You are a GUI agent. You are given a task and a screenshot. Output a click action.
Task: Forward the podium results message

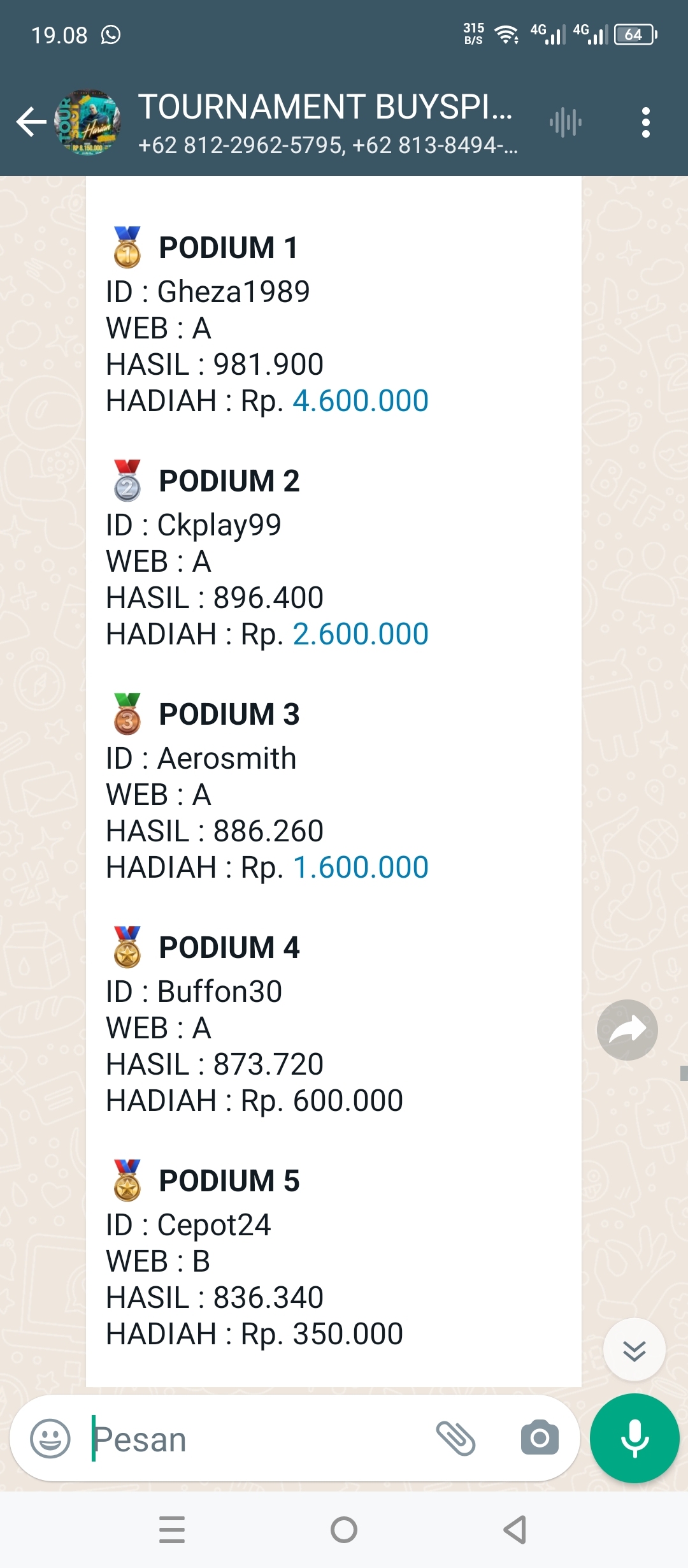[627, 1029]
